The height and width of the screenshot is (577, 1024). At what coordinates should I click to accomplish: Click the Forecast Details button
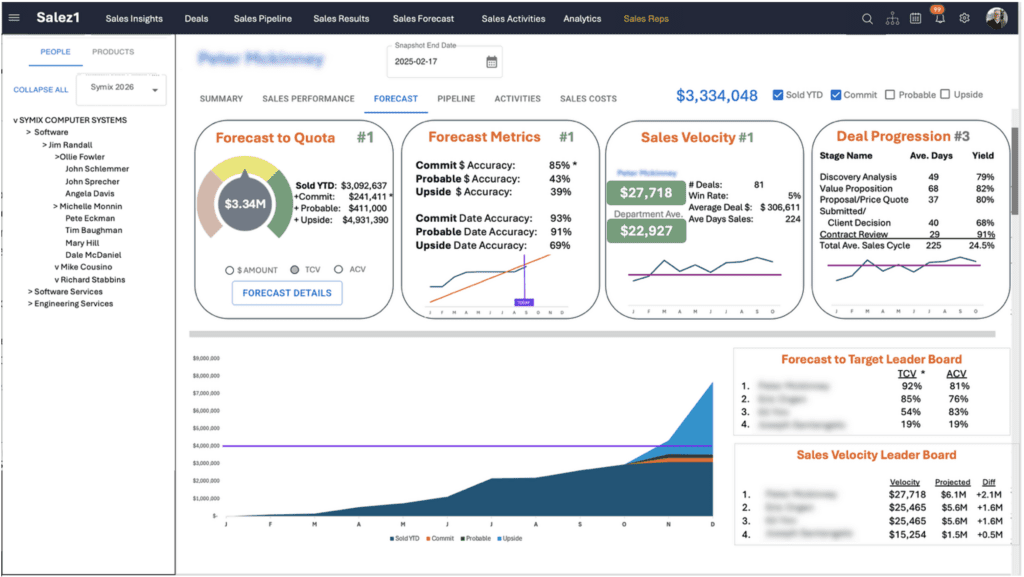(287, 293)
